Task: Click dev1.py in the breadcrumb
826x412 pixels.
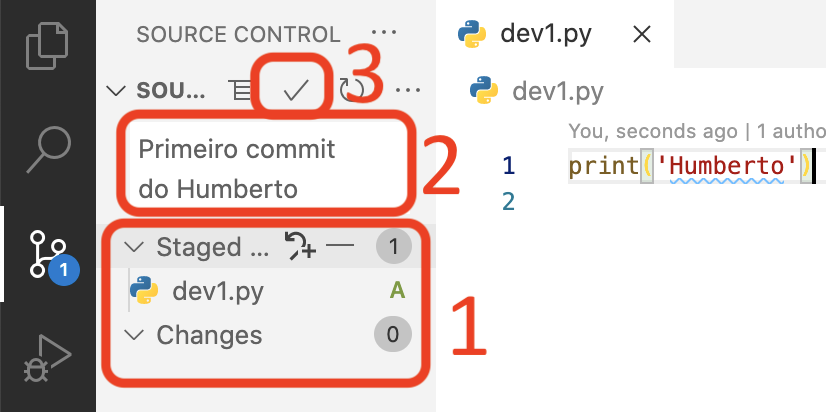Action: [557, 91]
